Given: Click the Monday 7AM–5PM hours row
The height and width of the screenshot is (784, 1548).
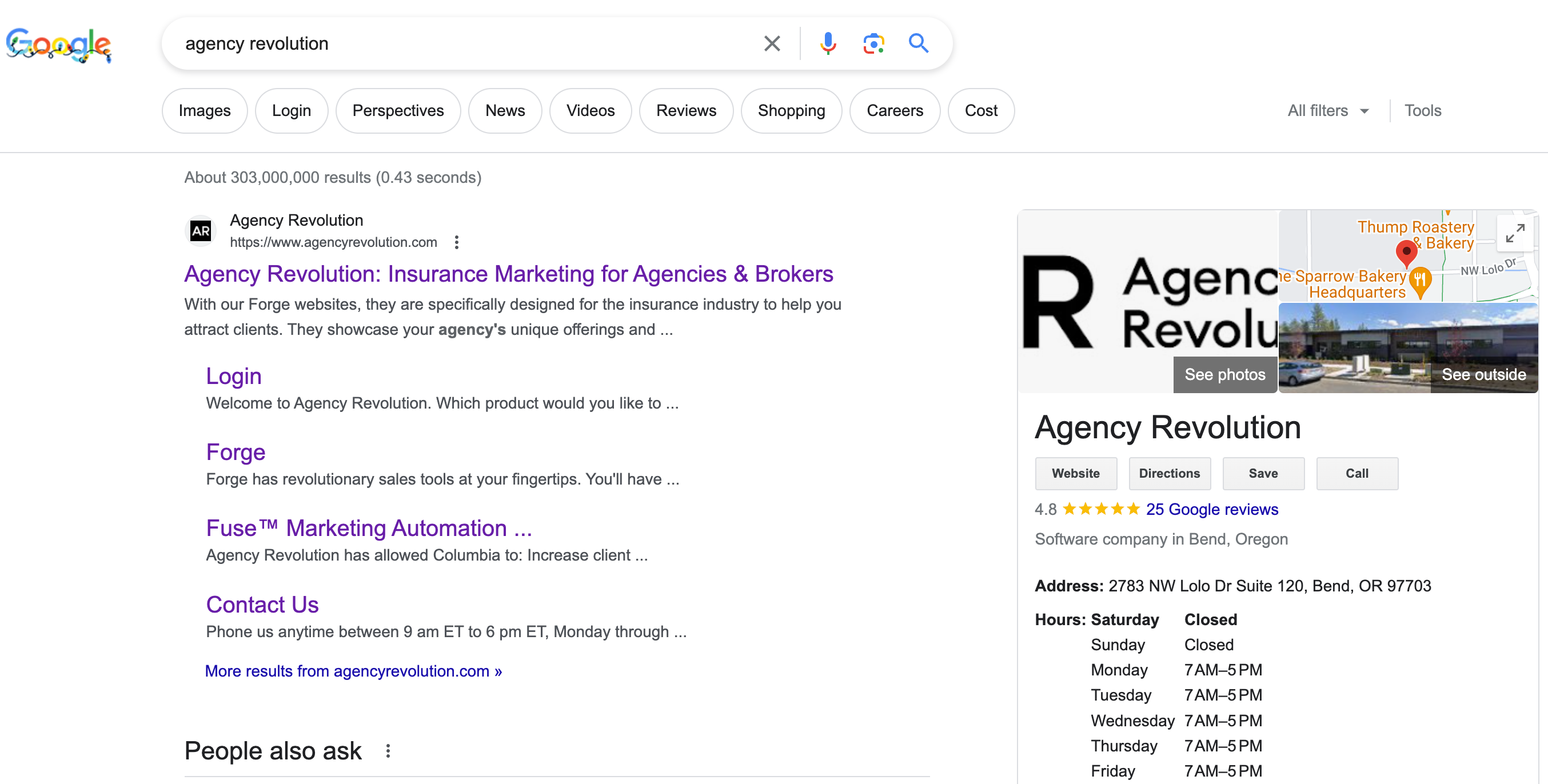Looking at the screenshot, I should coord(1176,670).
